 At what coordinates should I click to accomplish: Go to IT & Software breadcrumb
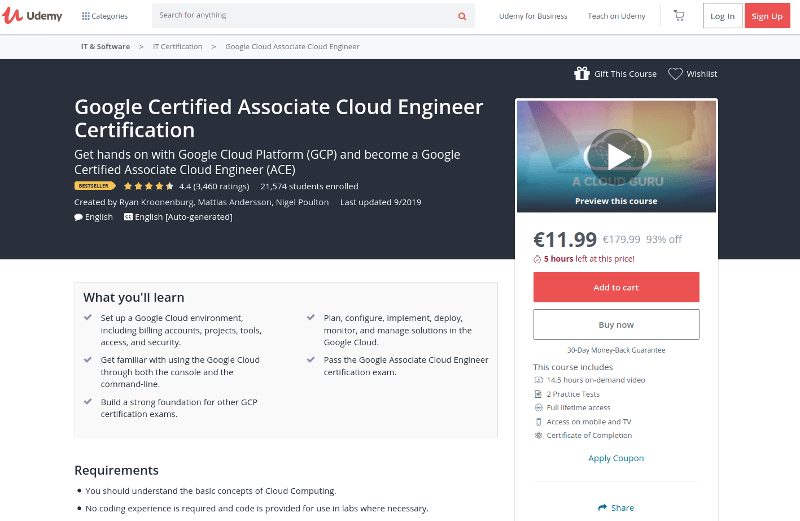106,46
